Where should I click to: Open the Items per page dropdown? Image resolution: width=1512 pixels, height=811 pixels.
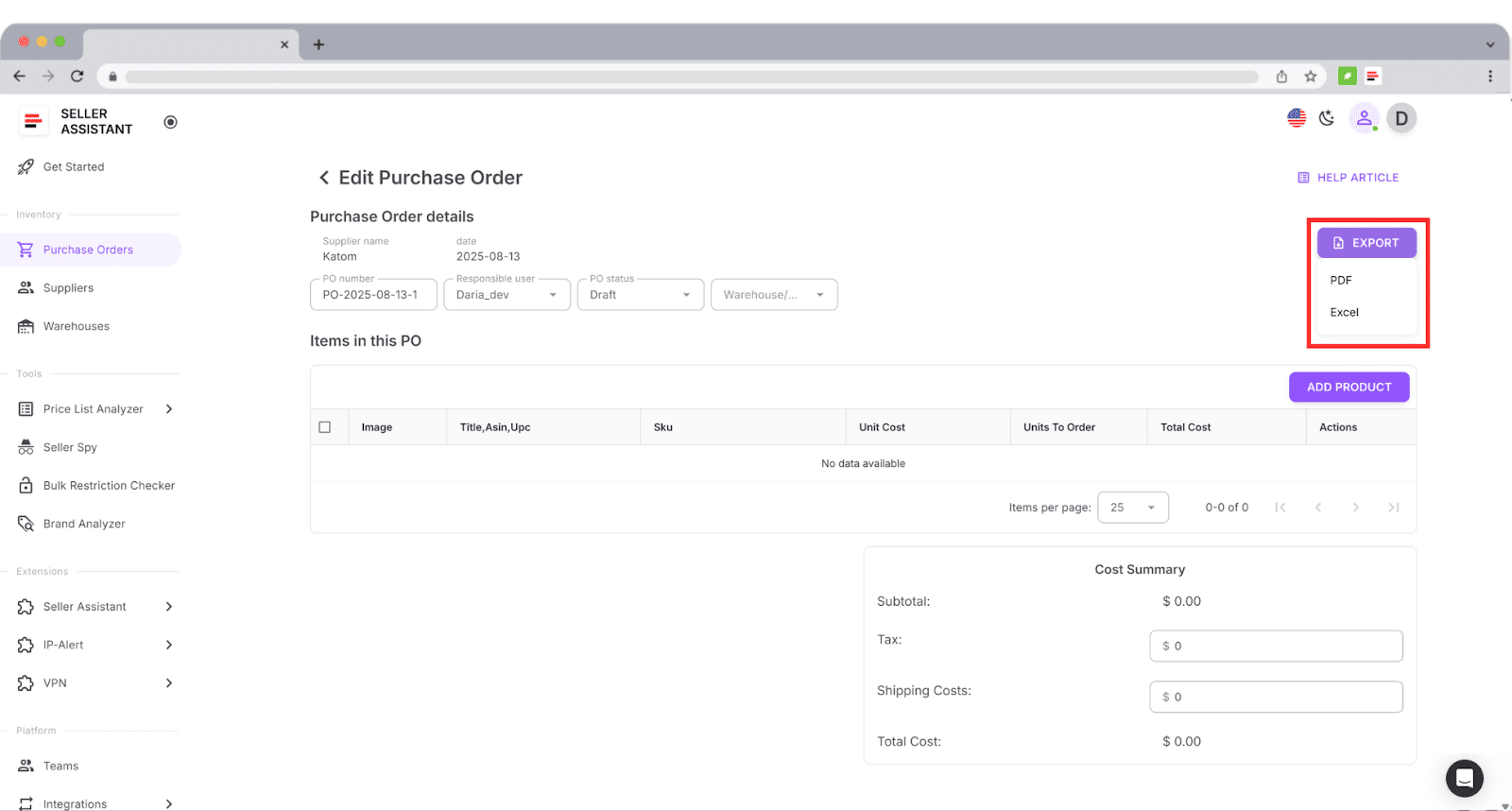point(1132,508)
